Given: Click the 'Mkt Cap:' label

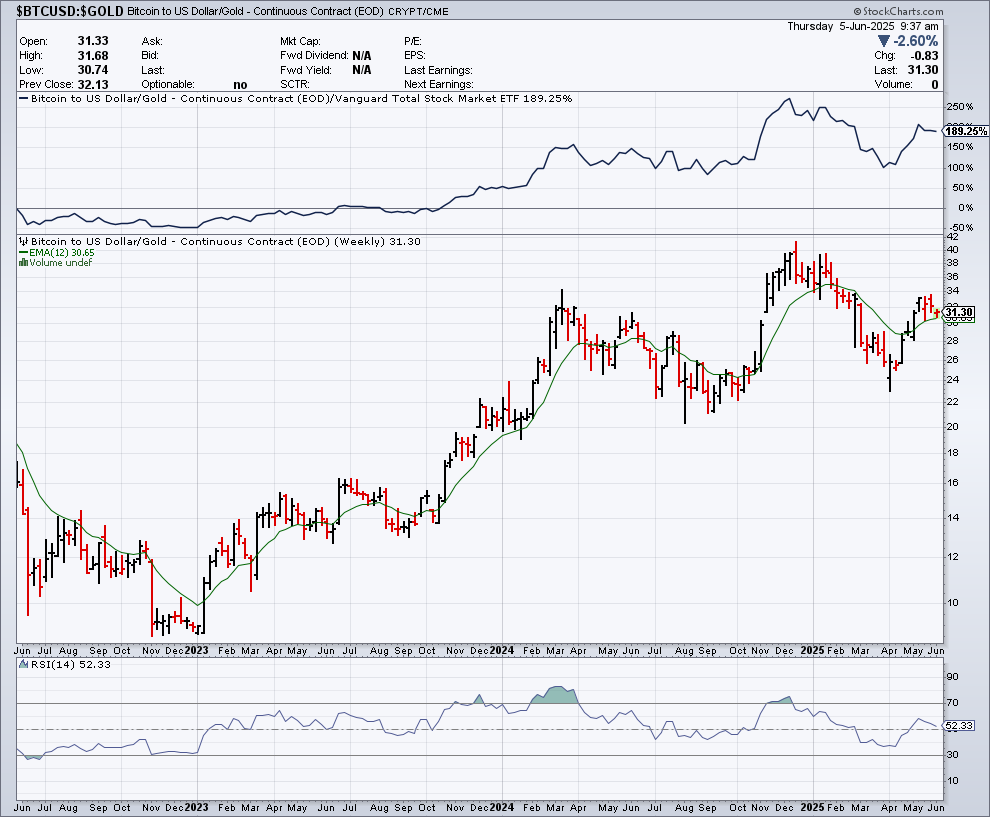Looking at the screenshot, I should tap(300, 41).
